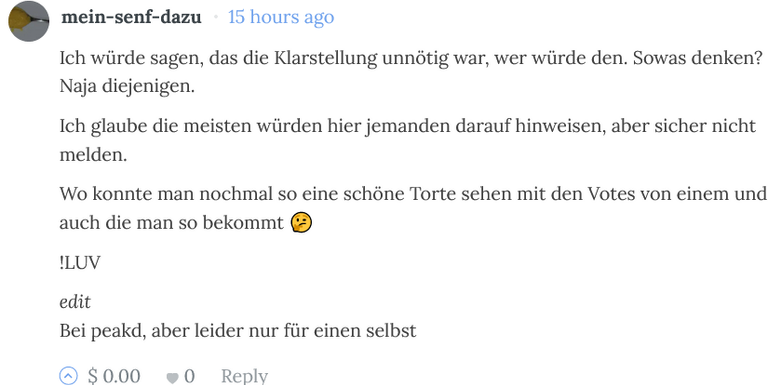Screen dimensions: 768x385
Task: Expand the $ 0.00 payout details
Action: (x=114, y=376)
